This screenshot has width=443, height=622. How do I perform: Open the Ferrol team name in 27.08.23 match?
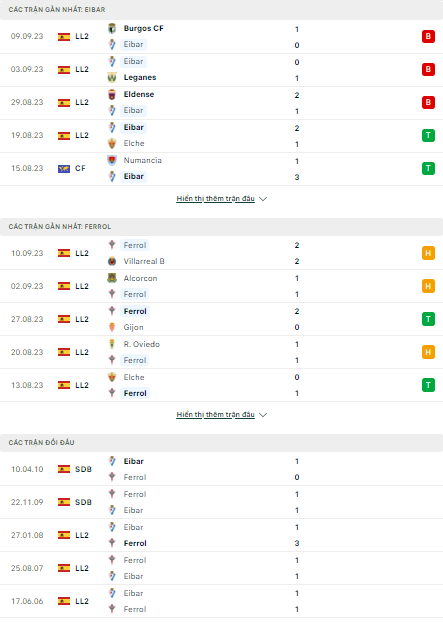coord(135,311)
